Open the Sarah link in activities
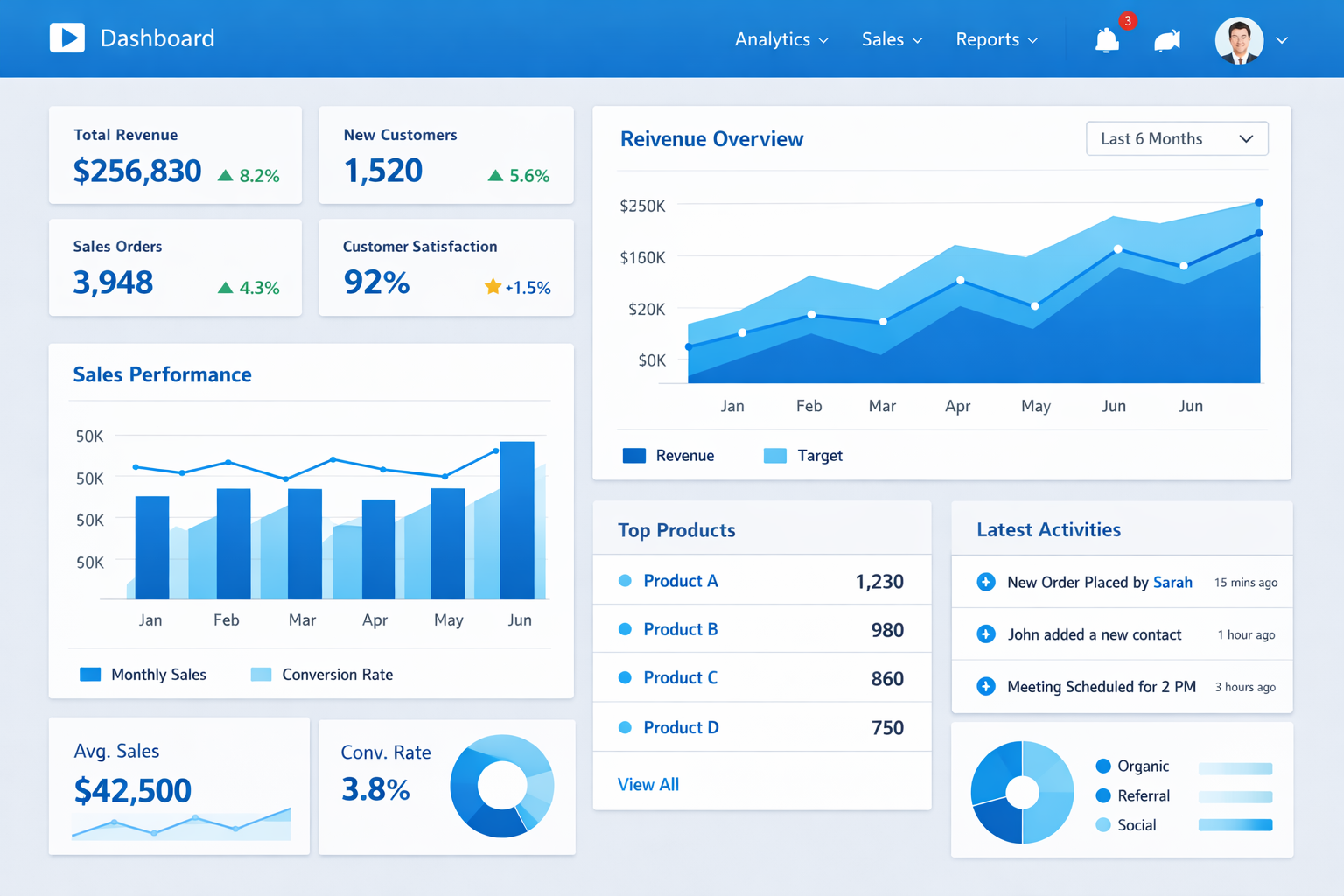 [x=1172, y=583]
